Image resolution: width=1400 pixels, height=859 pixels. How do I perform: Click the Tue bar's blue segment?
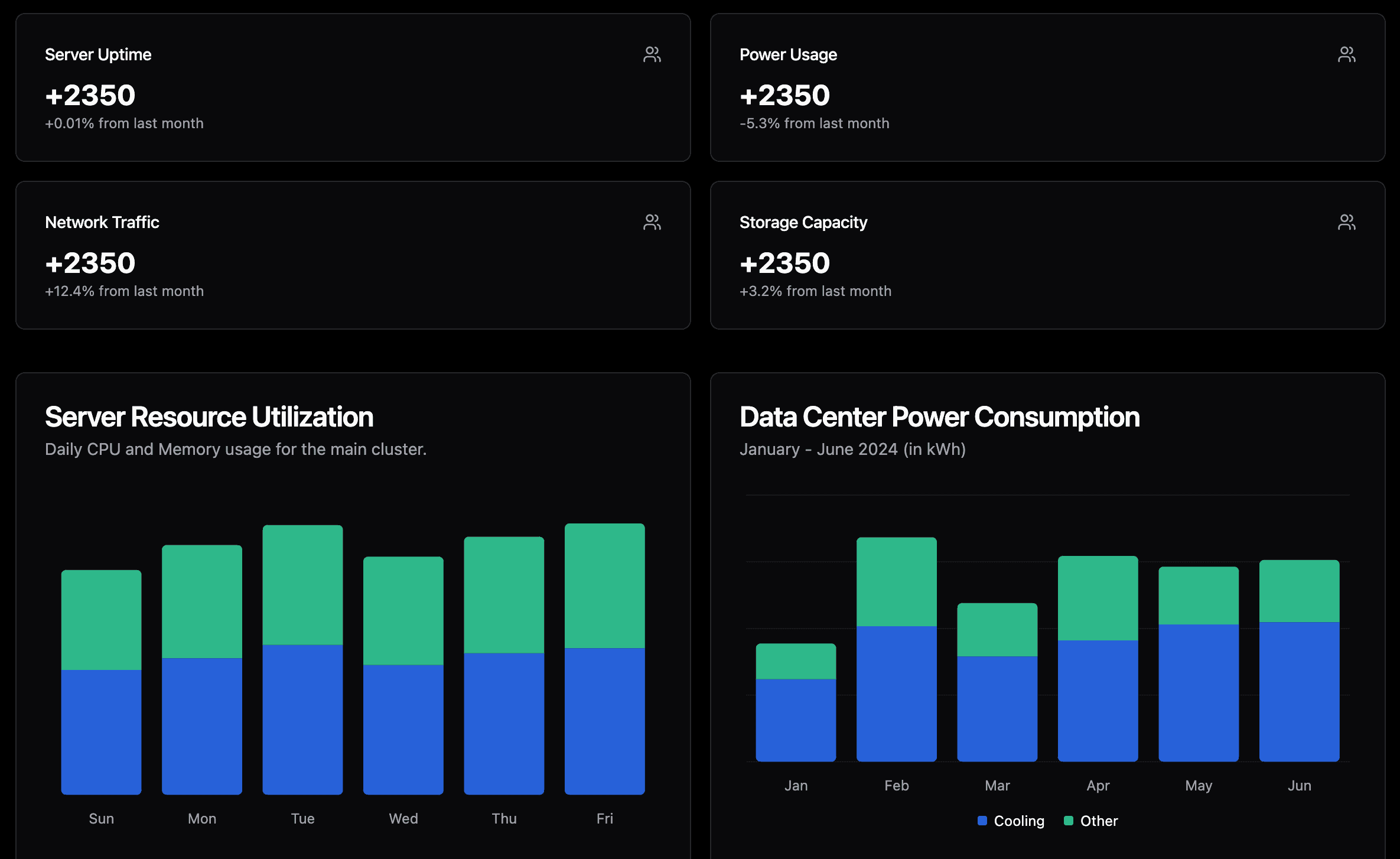click(302, 720)
